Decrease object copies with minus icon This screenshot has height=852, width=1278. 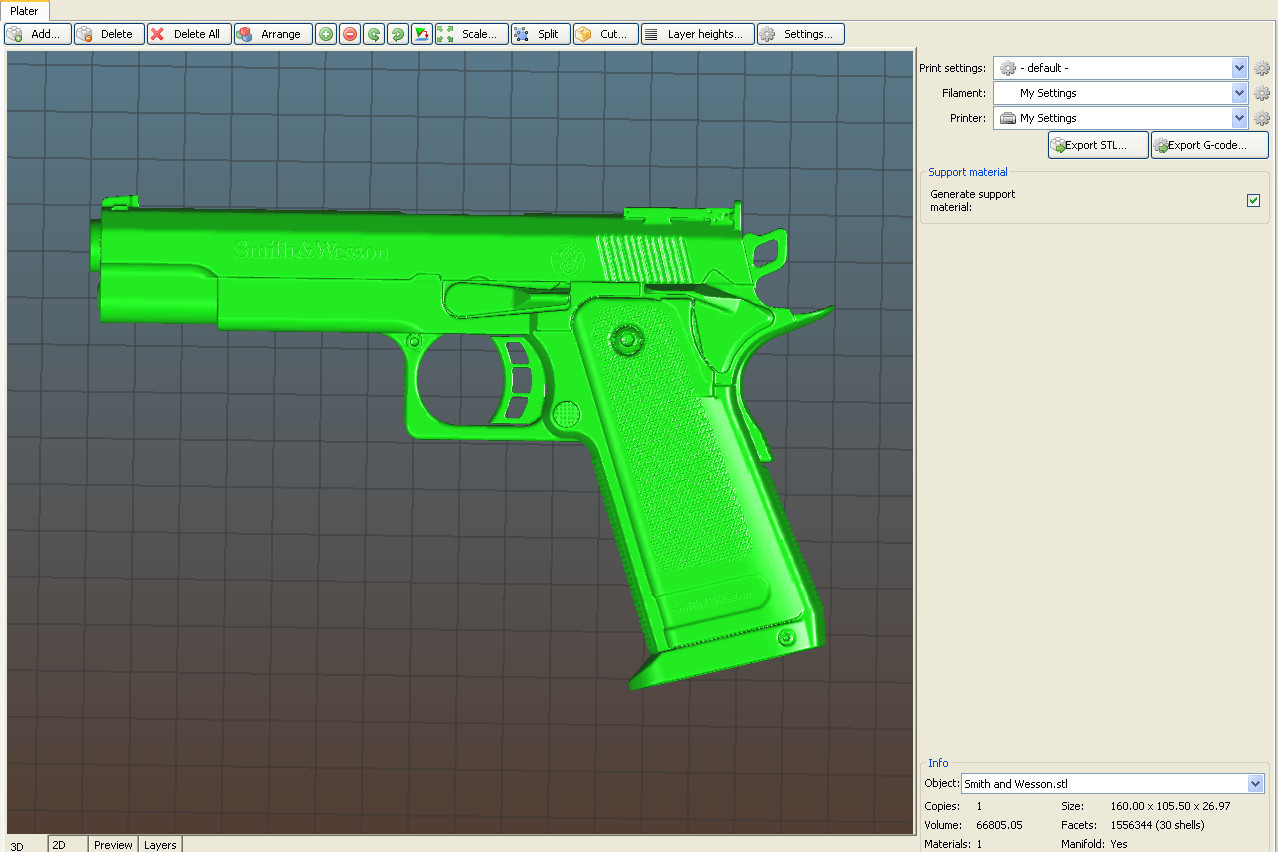pos(349,33)
